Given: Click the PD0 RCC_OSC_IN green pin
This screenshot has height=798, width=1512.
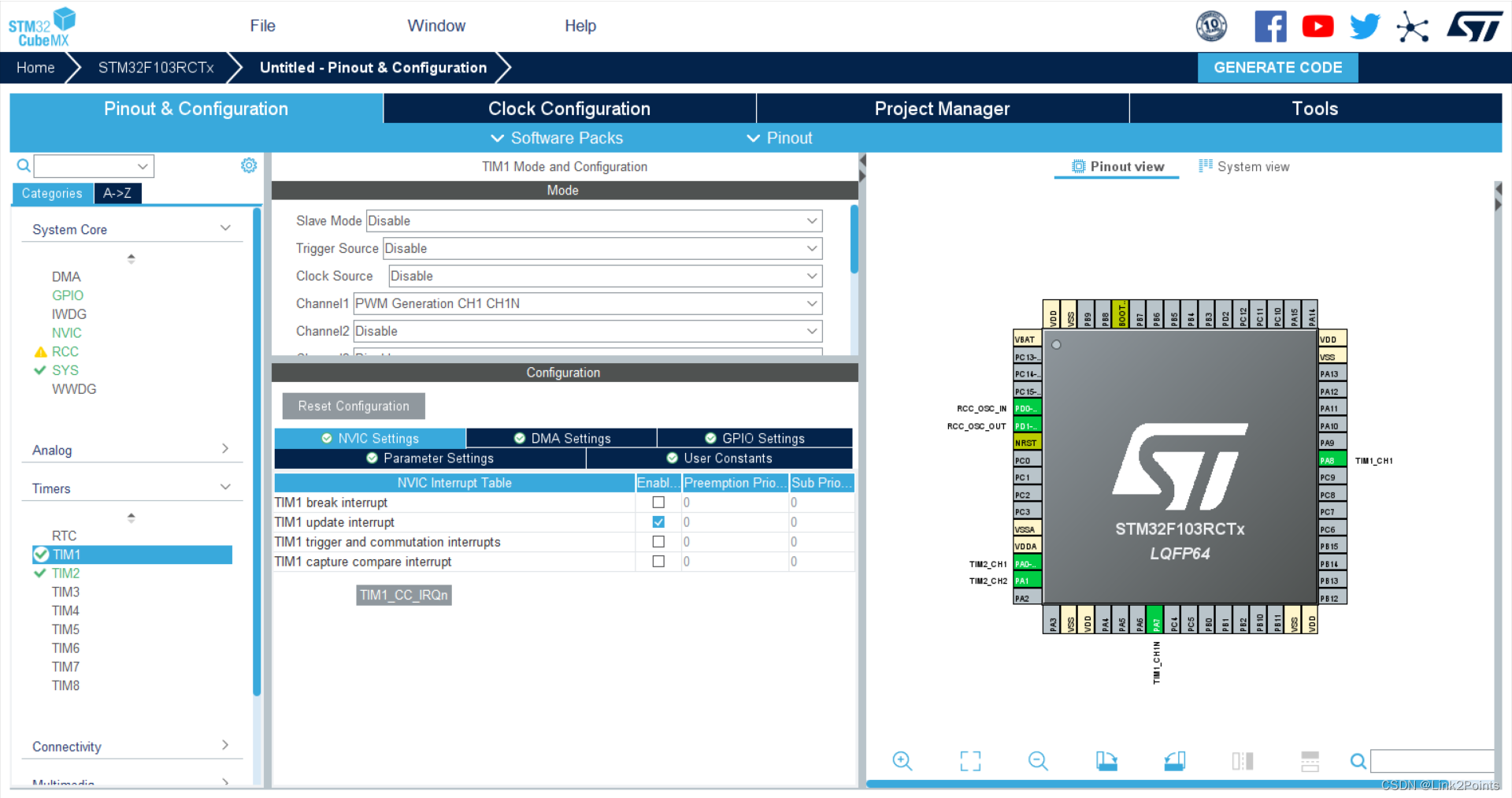Looking at the screenshot, I should [1027, 408].
